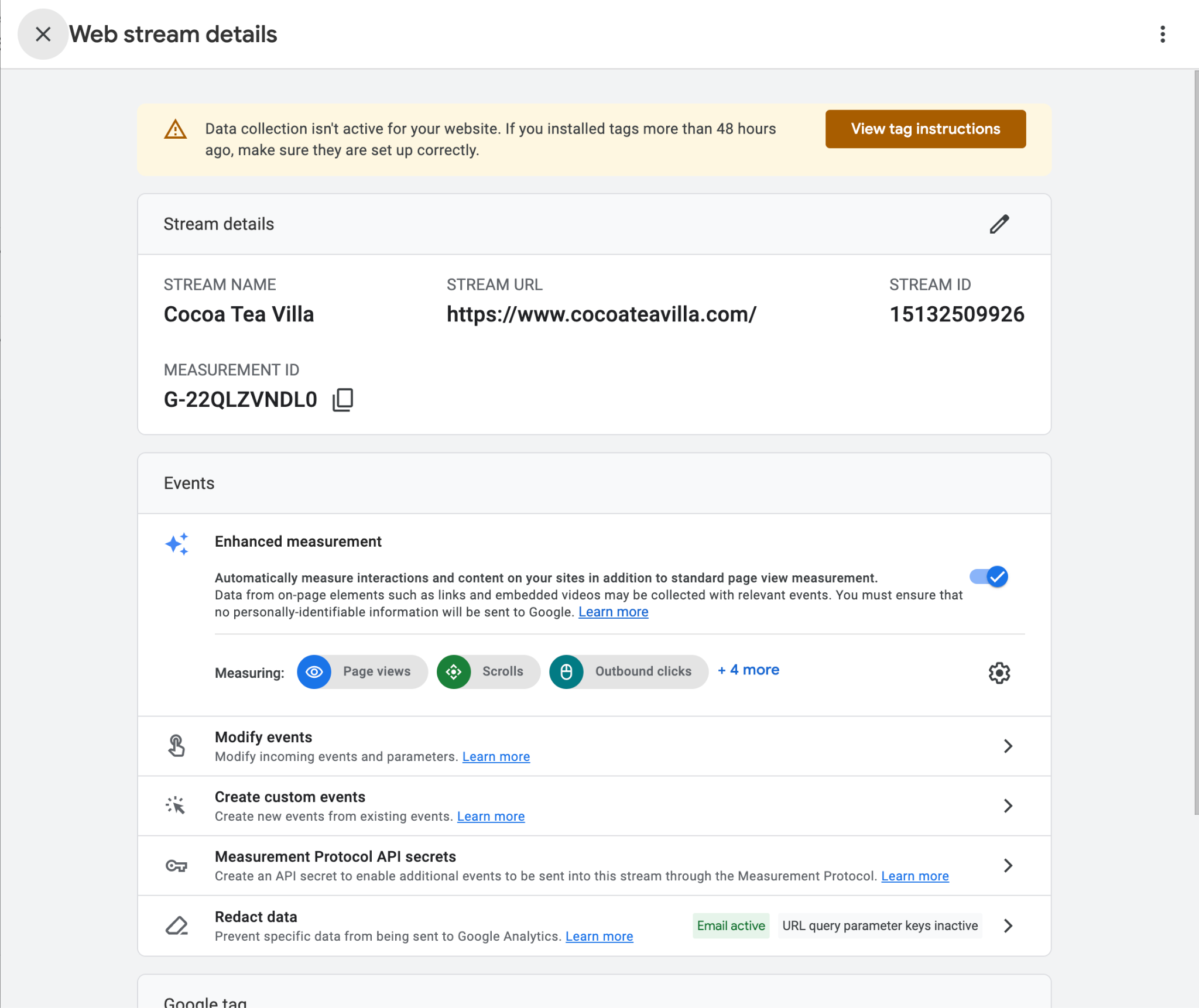Screen dimensions: 1199x1008
Task: Select the stream ID 15132509926
Action: point(957,314)
